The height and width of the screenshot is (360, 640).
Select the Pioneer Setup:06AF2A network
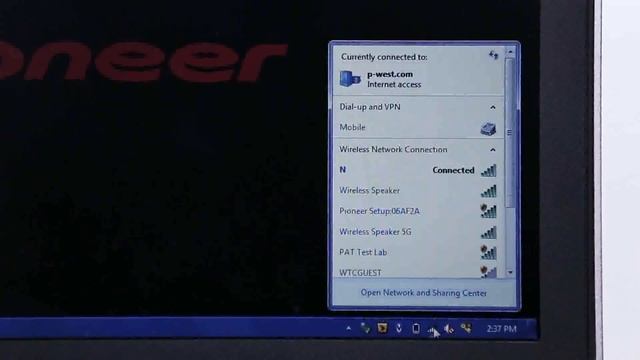pos(418,211)
